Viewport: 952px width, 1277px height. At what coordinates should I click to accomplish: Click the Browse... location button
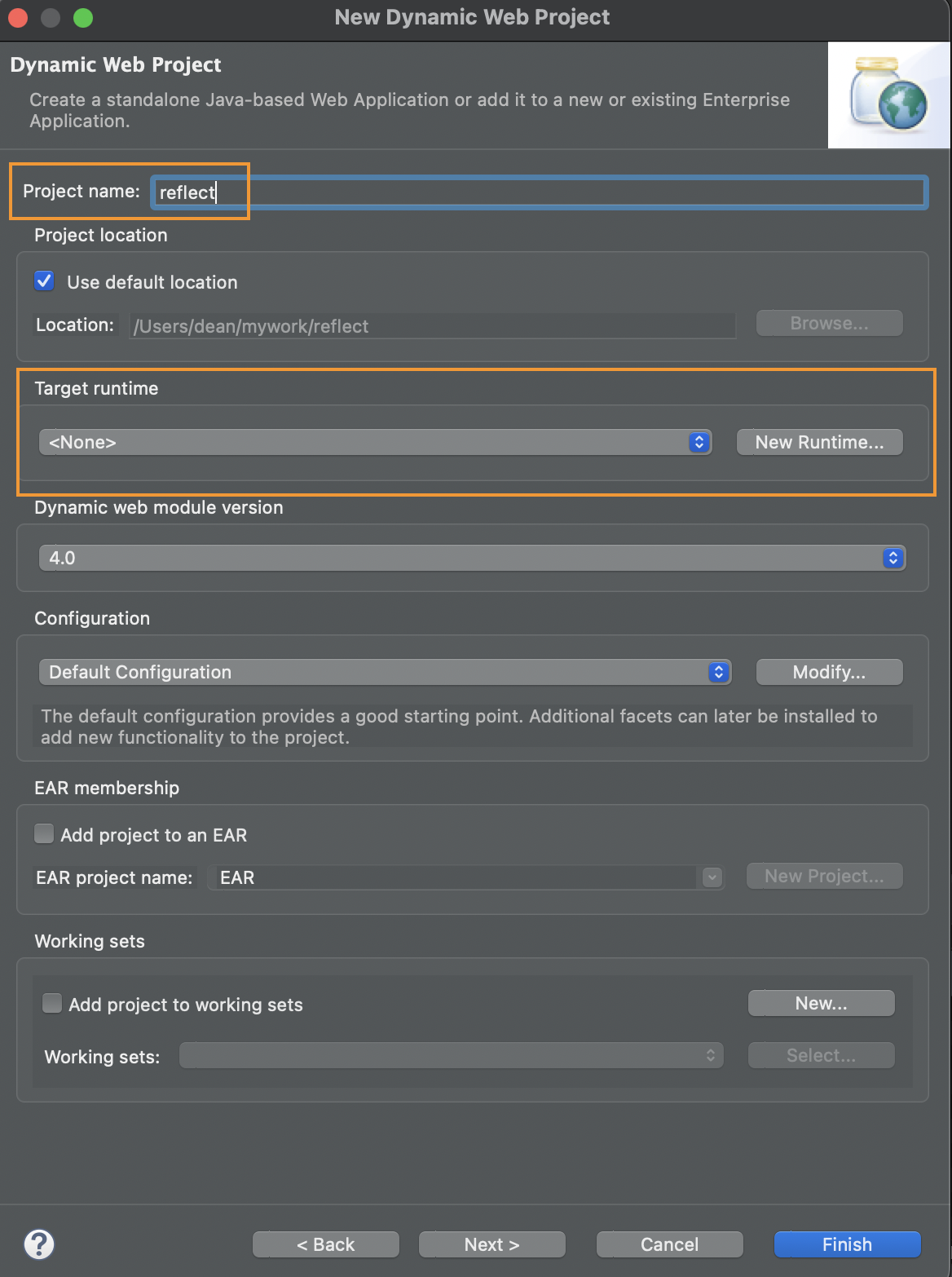(829, 323)
